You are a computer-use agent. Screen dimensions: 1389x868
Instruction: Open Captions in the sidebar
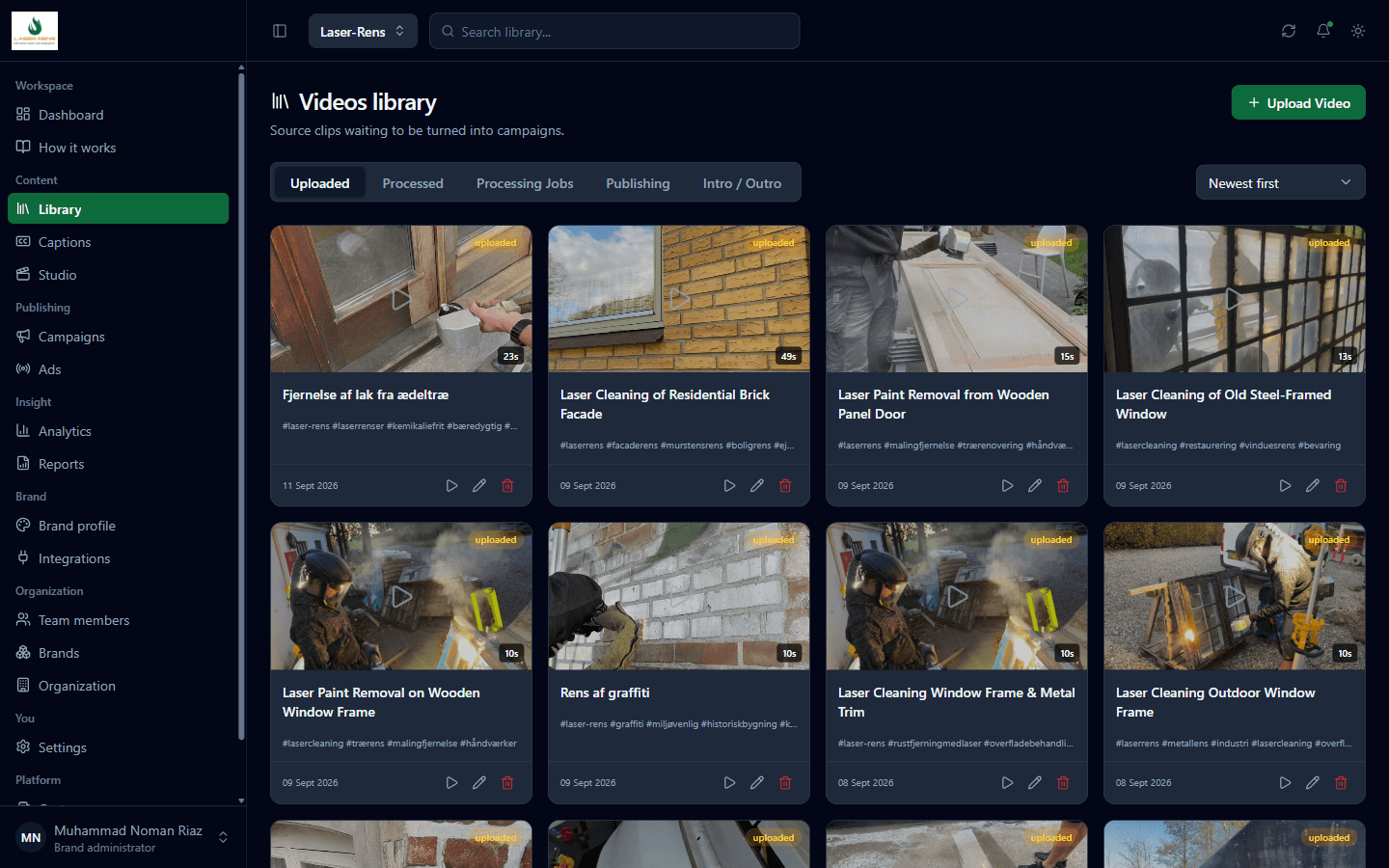click(118, 242)
